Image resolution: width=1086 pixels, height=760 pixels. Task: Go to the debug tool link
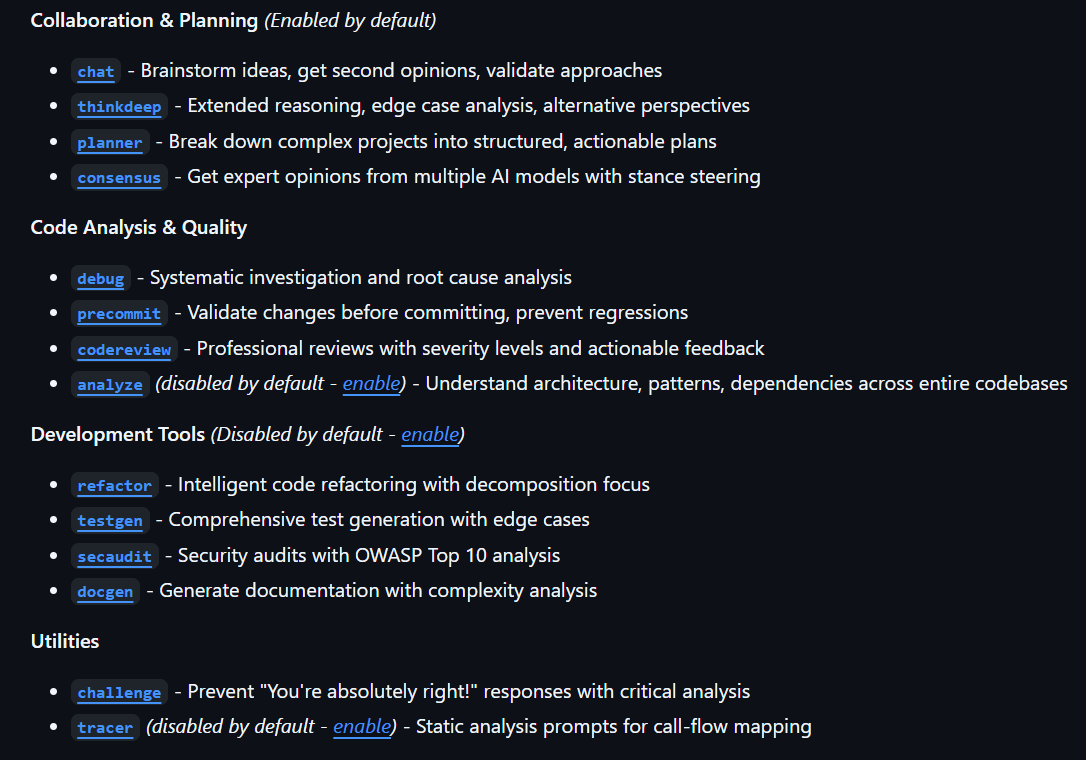tap(101, 279)
